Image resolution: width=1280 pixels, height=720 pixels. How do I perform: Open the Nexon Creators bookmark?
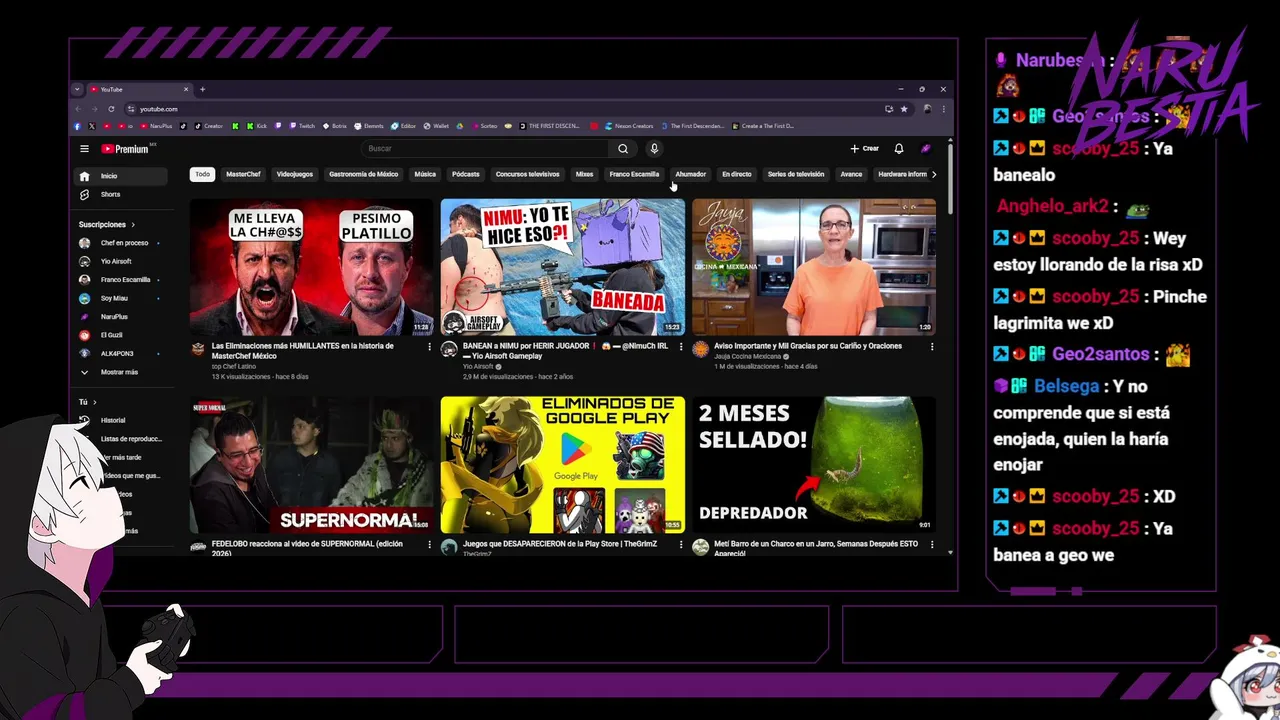click(628, 126)
